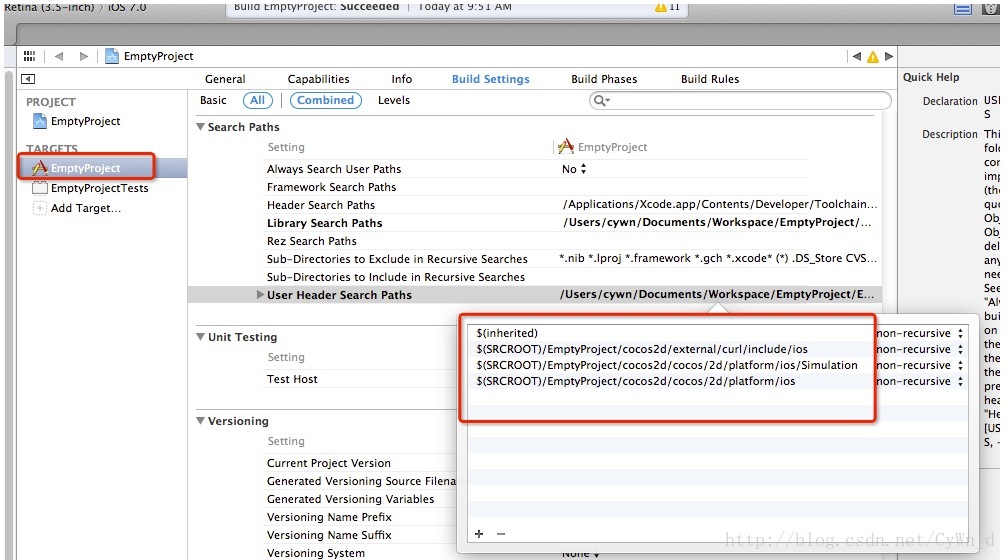This screenshot has height=560, width=1006.
Task: Open the Capabilities tab
Action: (x=318, y=79)
